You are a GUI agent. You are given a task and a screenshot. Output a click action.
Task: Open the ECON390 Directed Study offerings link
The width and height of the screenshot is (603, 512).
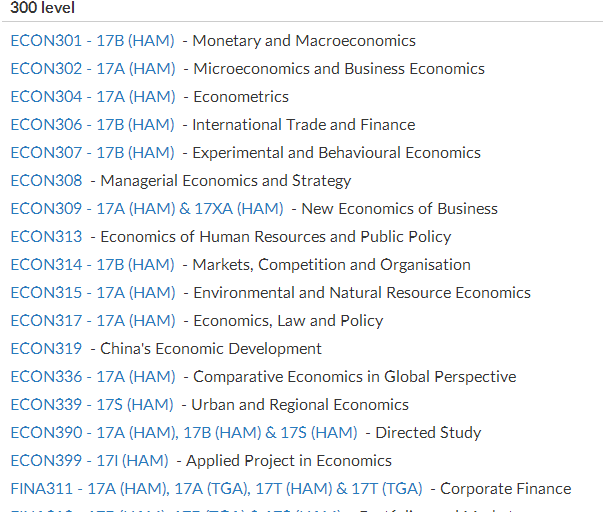tap(183, 433)
